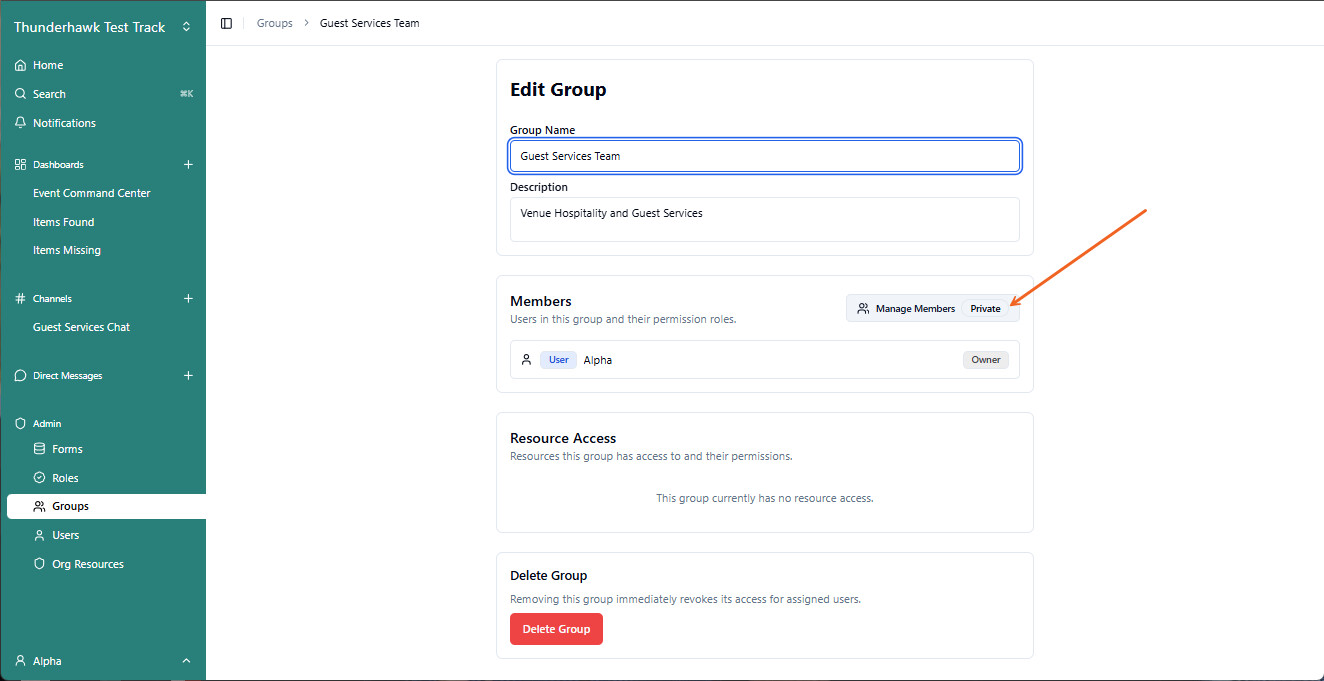
Task: Click the Members section heading
Action: click(541, 301)
